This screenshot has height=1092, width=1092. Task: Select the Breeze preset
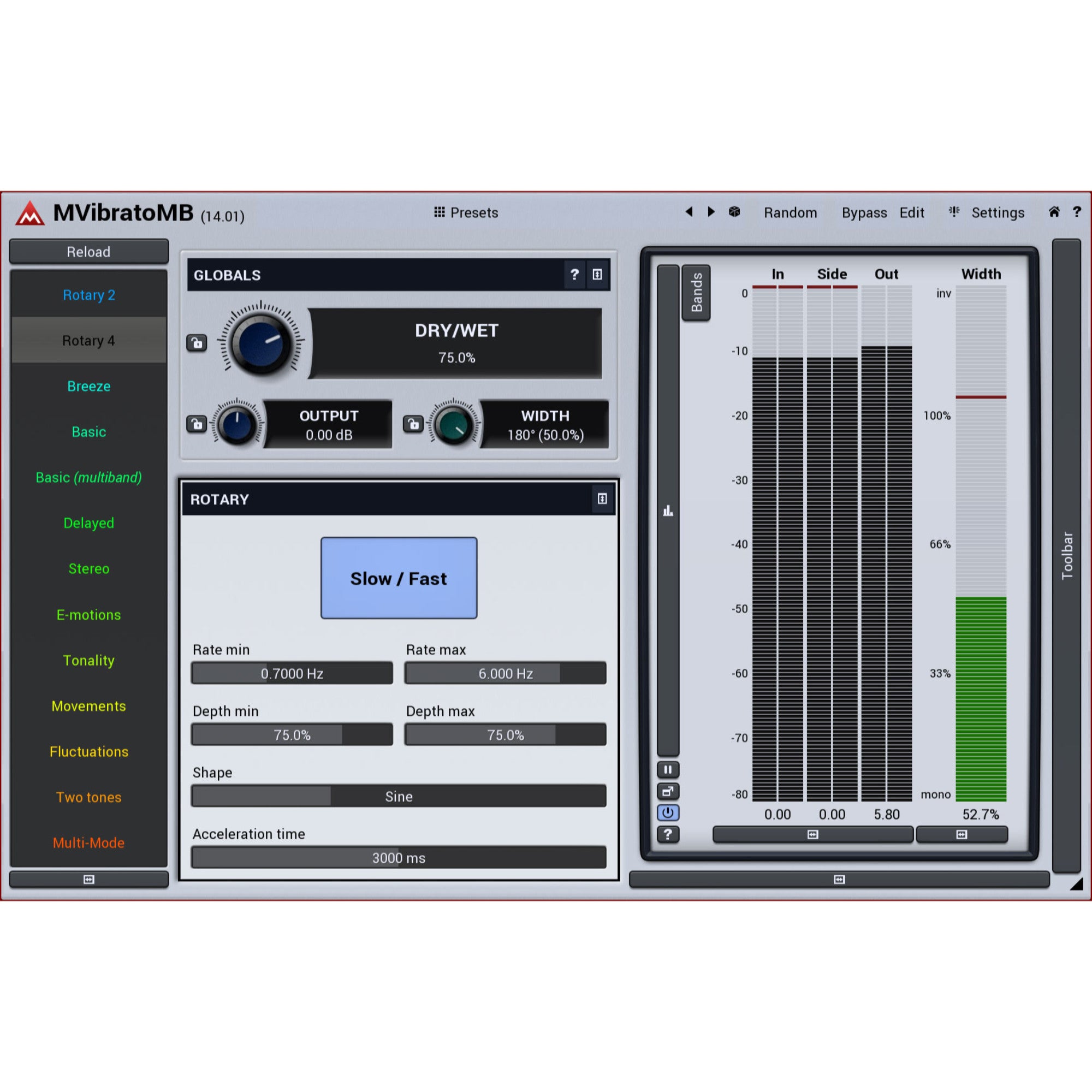pyautogui.click(x=89, y=386)
